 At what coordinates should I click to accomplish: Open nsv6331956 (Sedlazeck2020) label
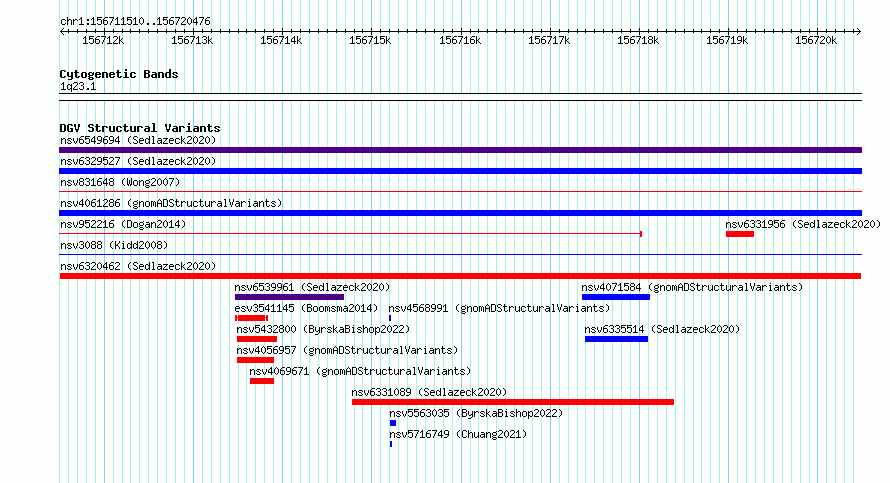pyautogui.click(x=803, y=224)
